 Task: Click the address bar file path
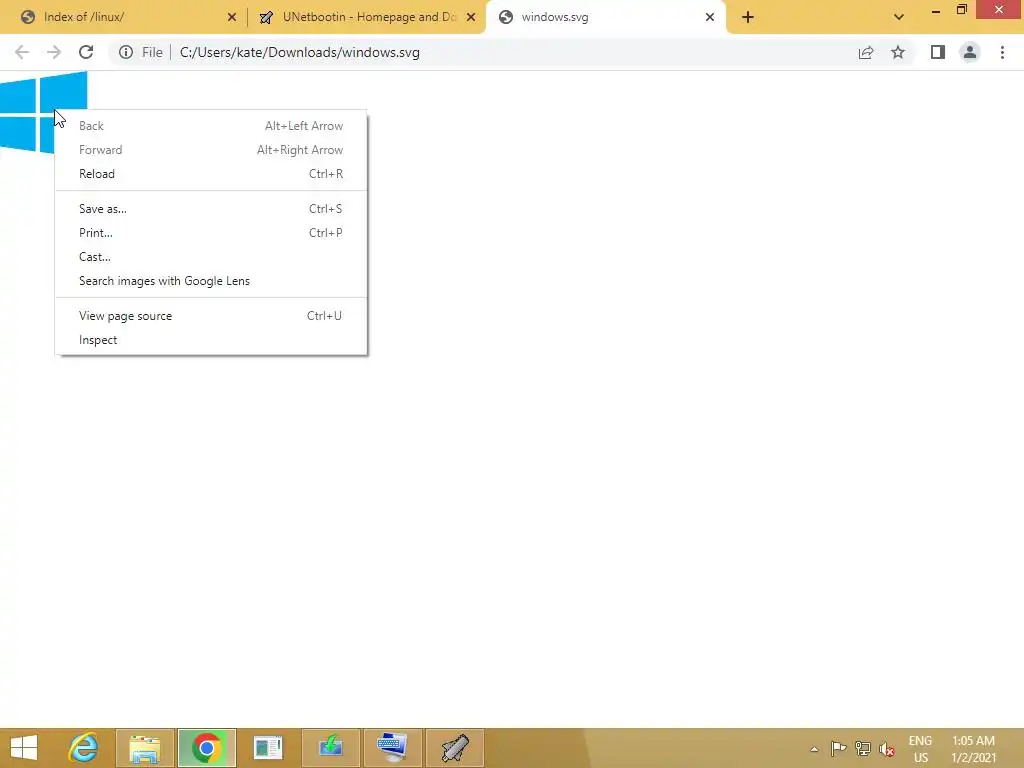click(300, 52)
